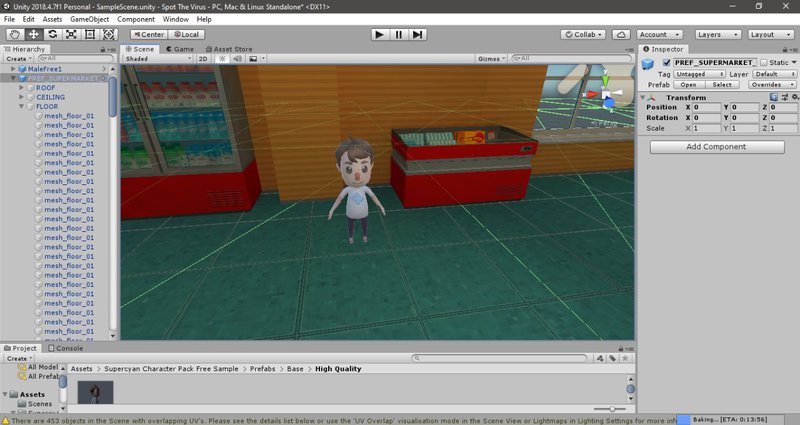
Task: Collapse the FLOOR tree item
Action: [x=21, y=106]
